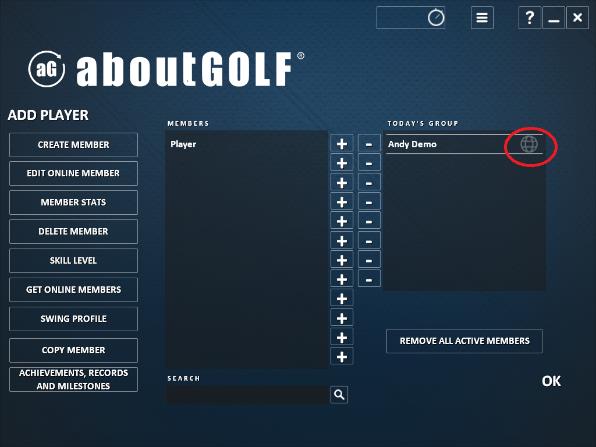Click the last plus button in the column

point(342,357)
